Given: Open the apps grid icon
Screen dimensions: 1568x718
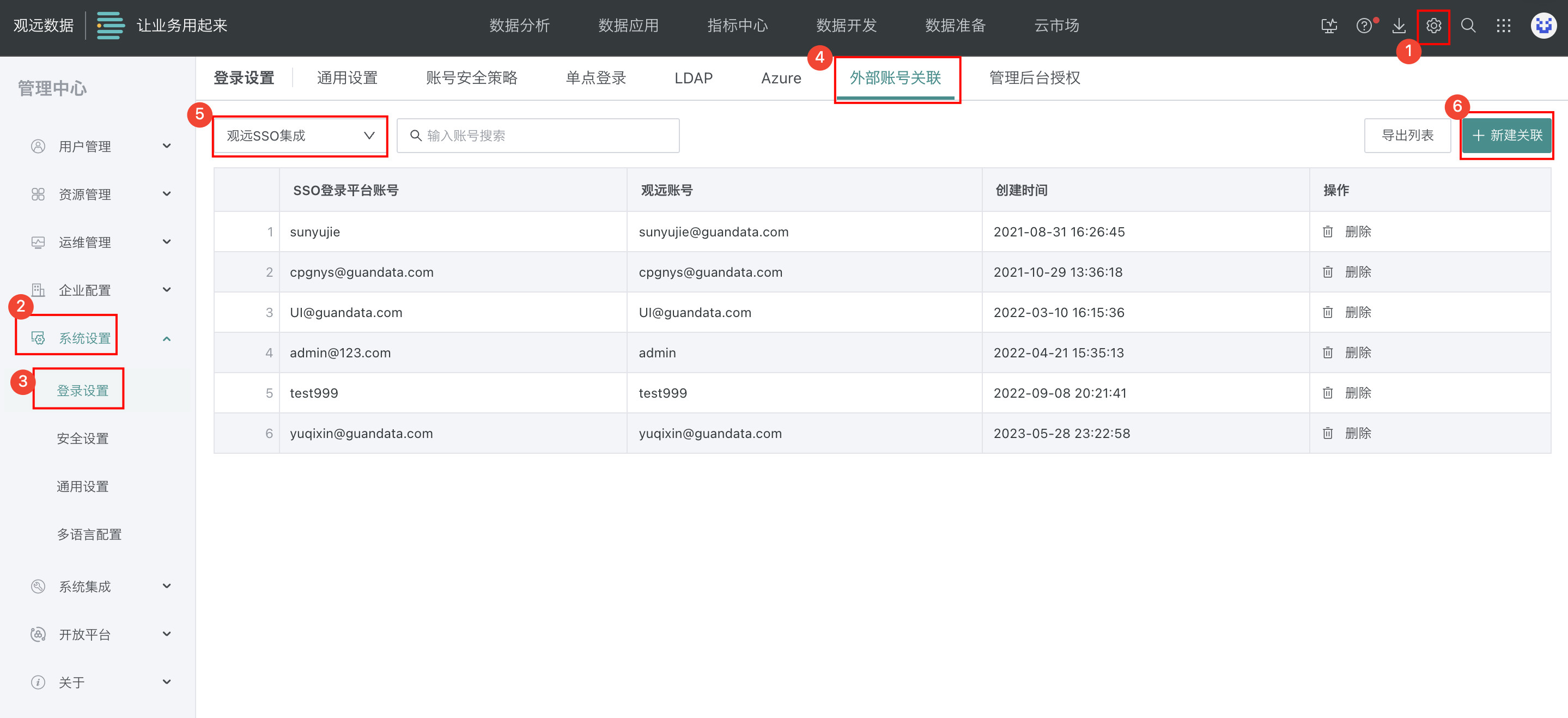Looking at the screenshot, I should click(1503, 26).
